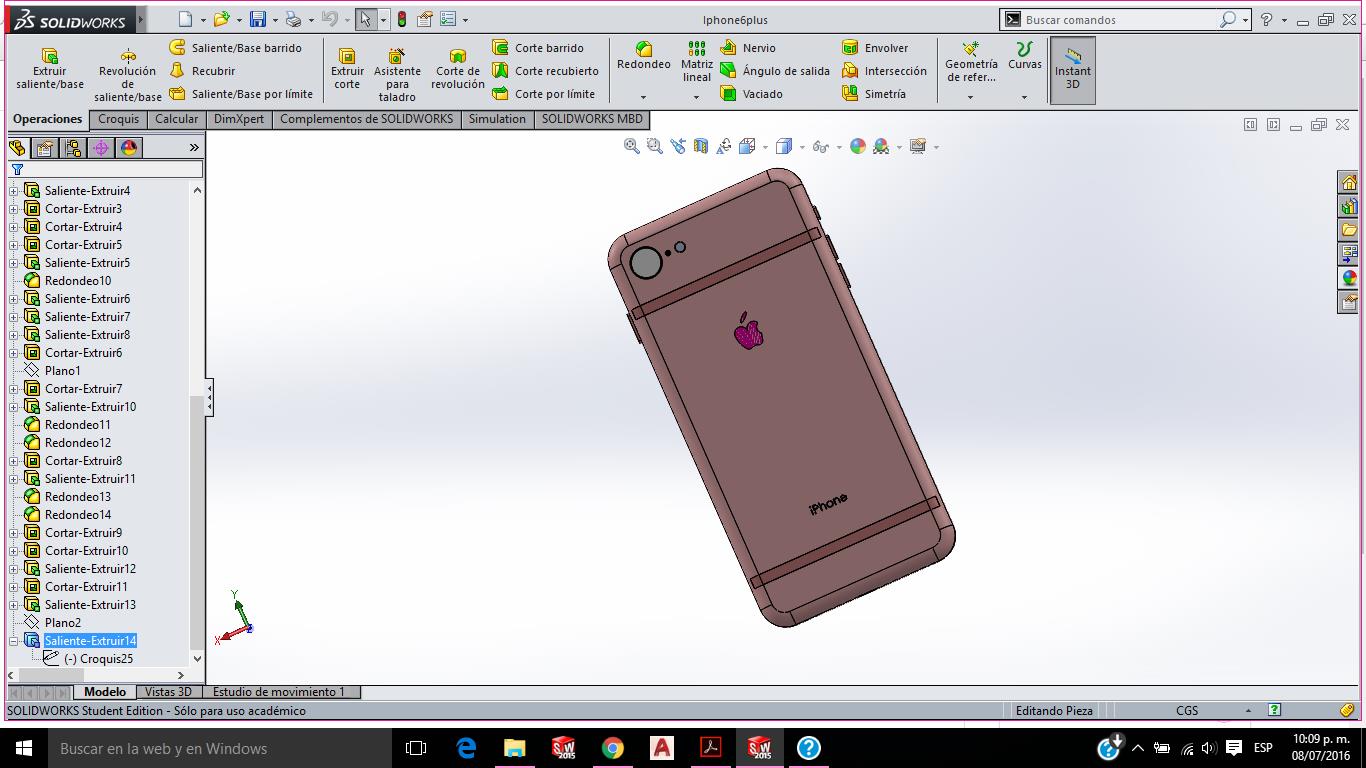Open Google Chrome from the taskbar
Image resolution: width=1366 pixels, height=768 pixels.
coord(613,748)
